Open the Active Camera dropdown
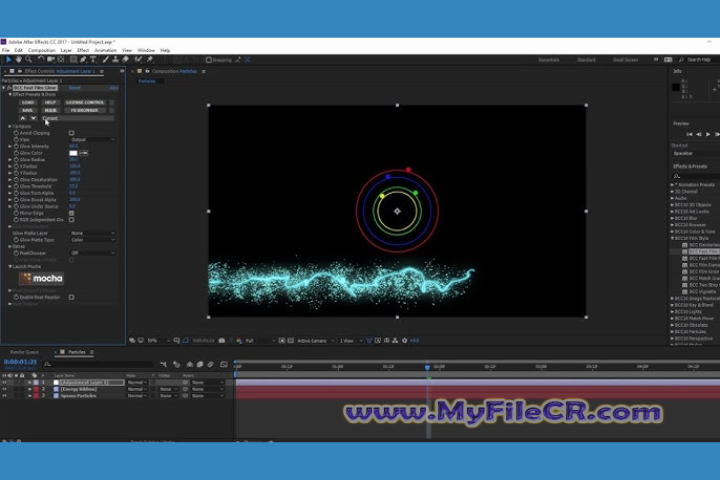This screenshot has width=720, height=480. tap(316, 341)
